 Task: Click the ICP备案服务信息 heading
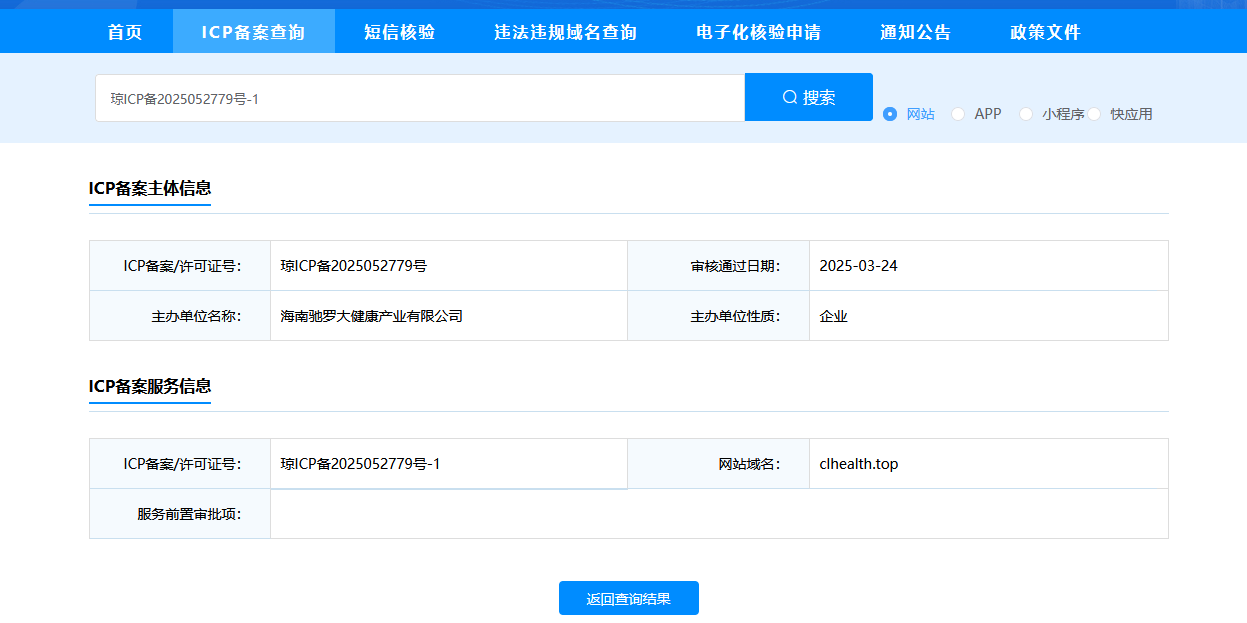click(x=150, y=386)
